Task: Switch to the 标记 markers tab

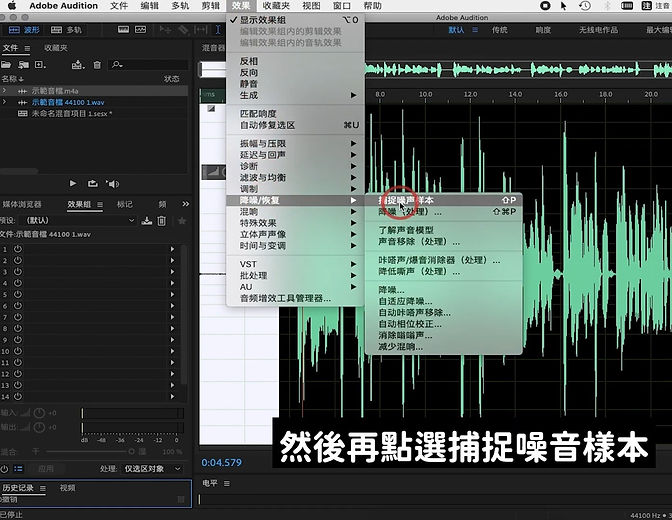Action: (x=125, y=204)
